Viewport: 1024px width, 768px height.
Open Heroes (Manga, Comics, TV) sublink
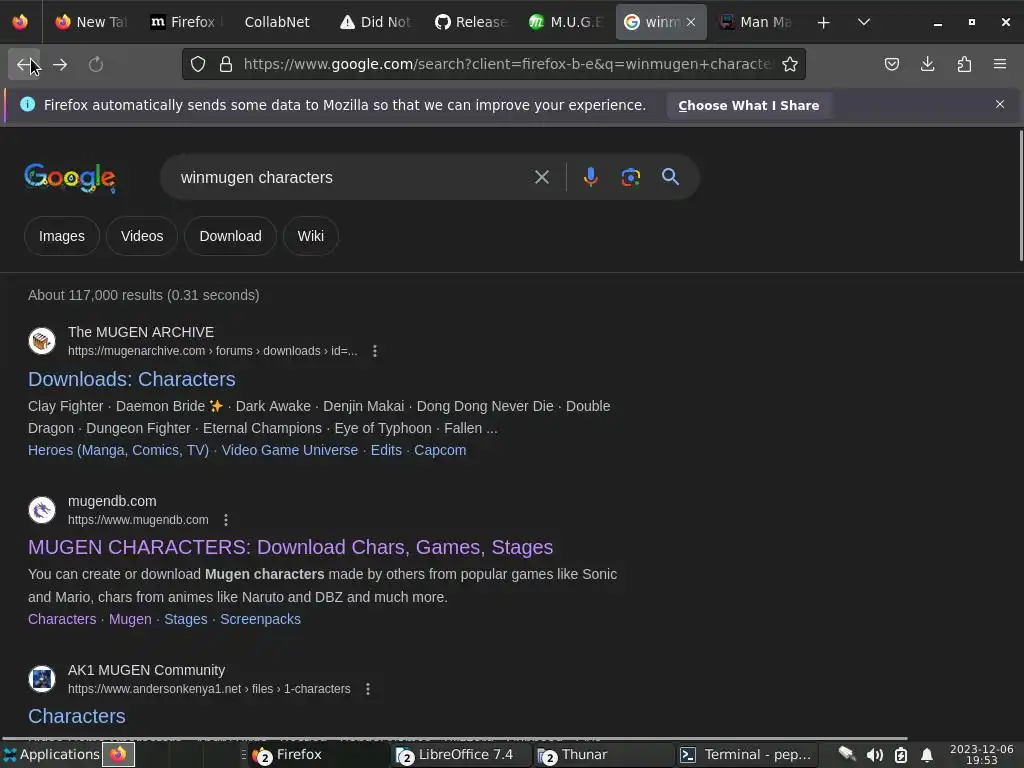[118, 450]
